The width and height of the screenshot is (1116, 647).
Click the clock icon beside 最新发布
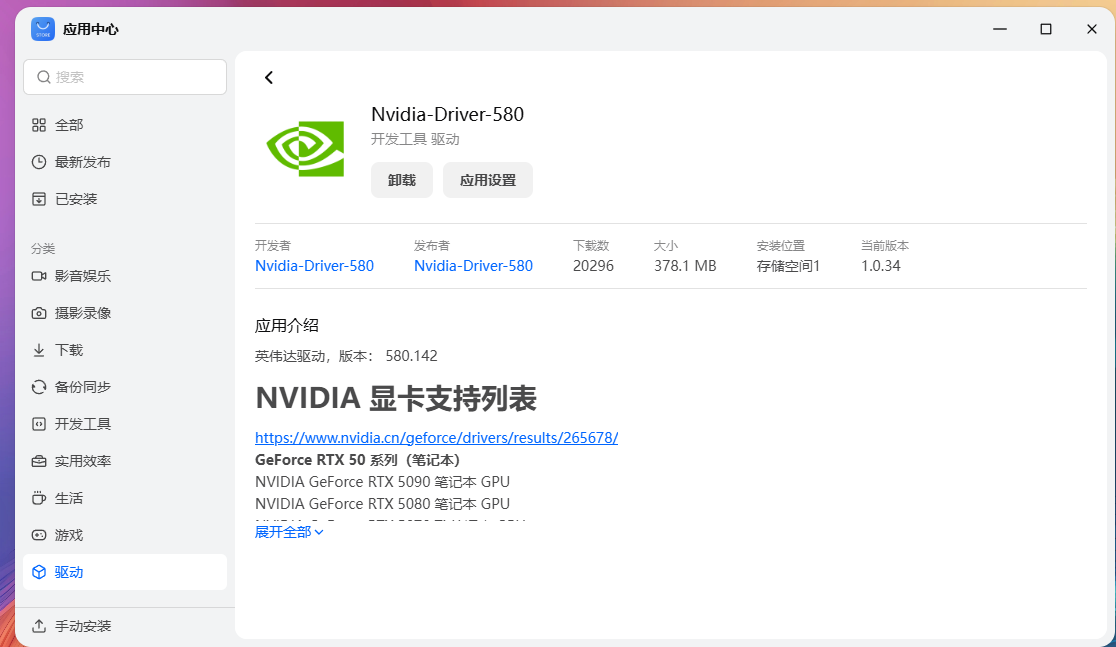[x=39, y=162]
